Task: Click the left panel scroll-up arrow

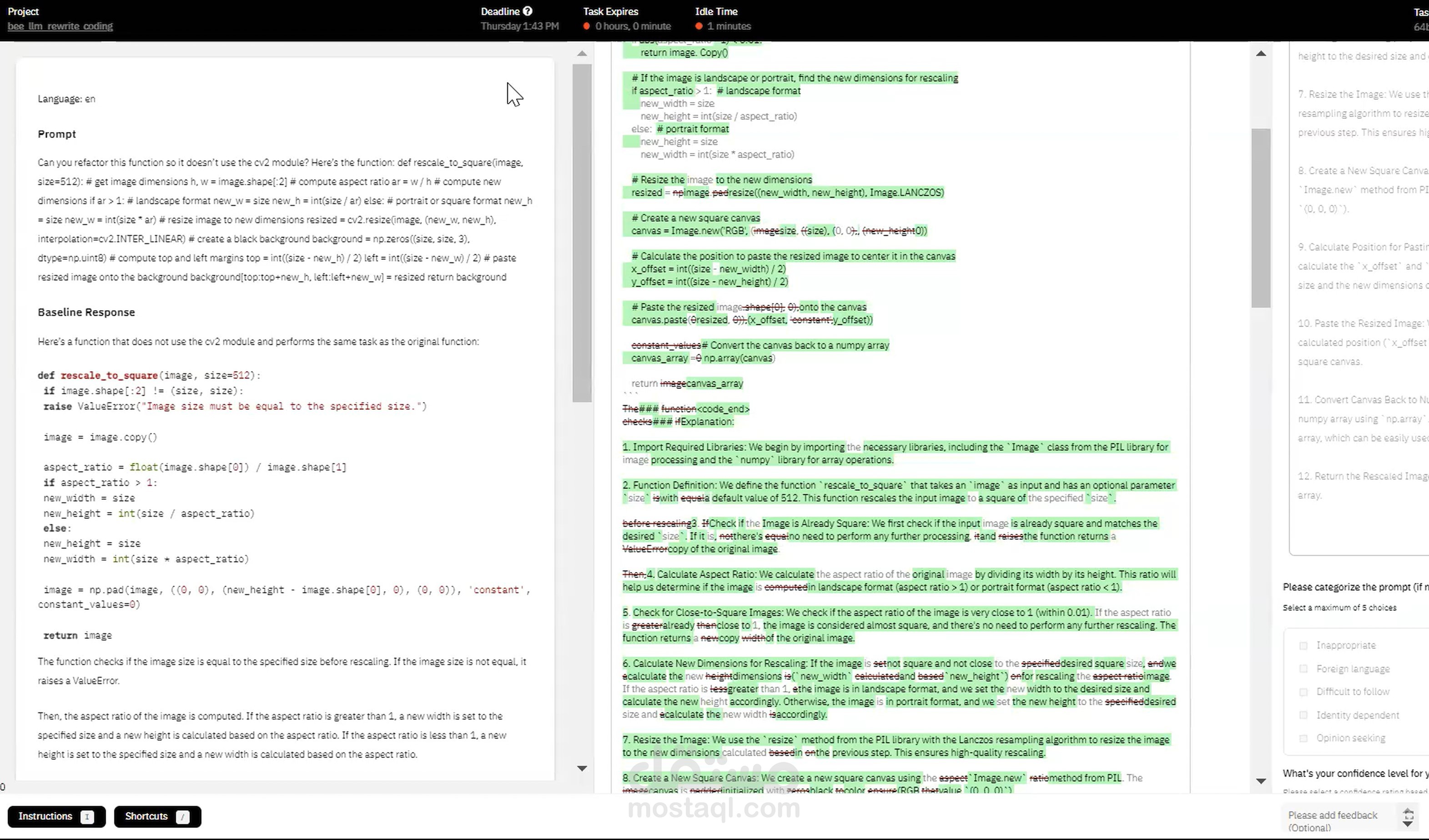Action: point(582,53)
